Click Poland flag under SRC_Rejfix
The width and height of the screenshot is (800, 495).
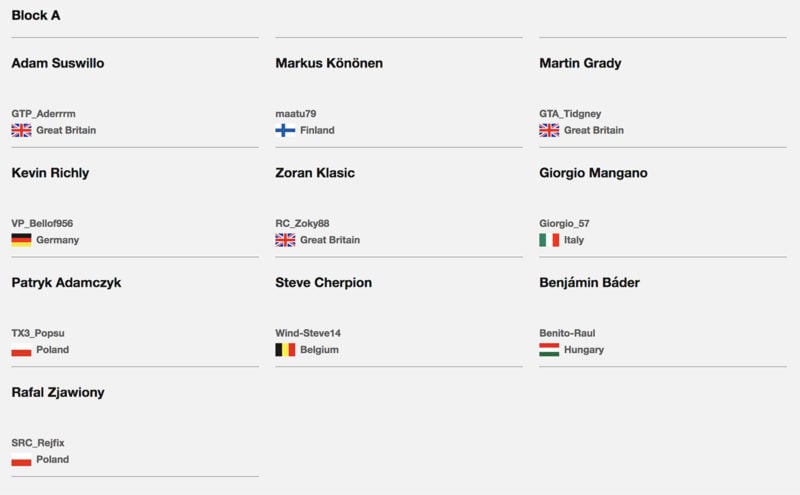[21, 459]
